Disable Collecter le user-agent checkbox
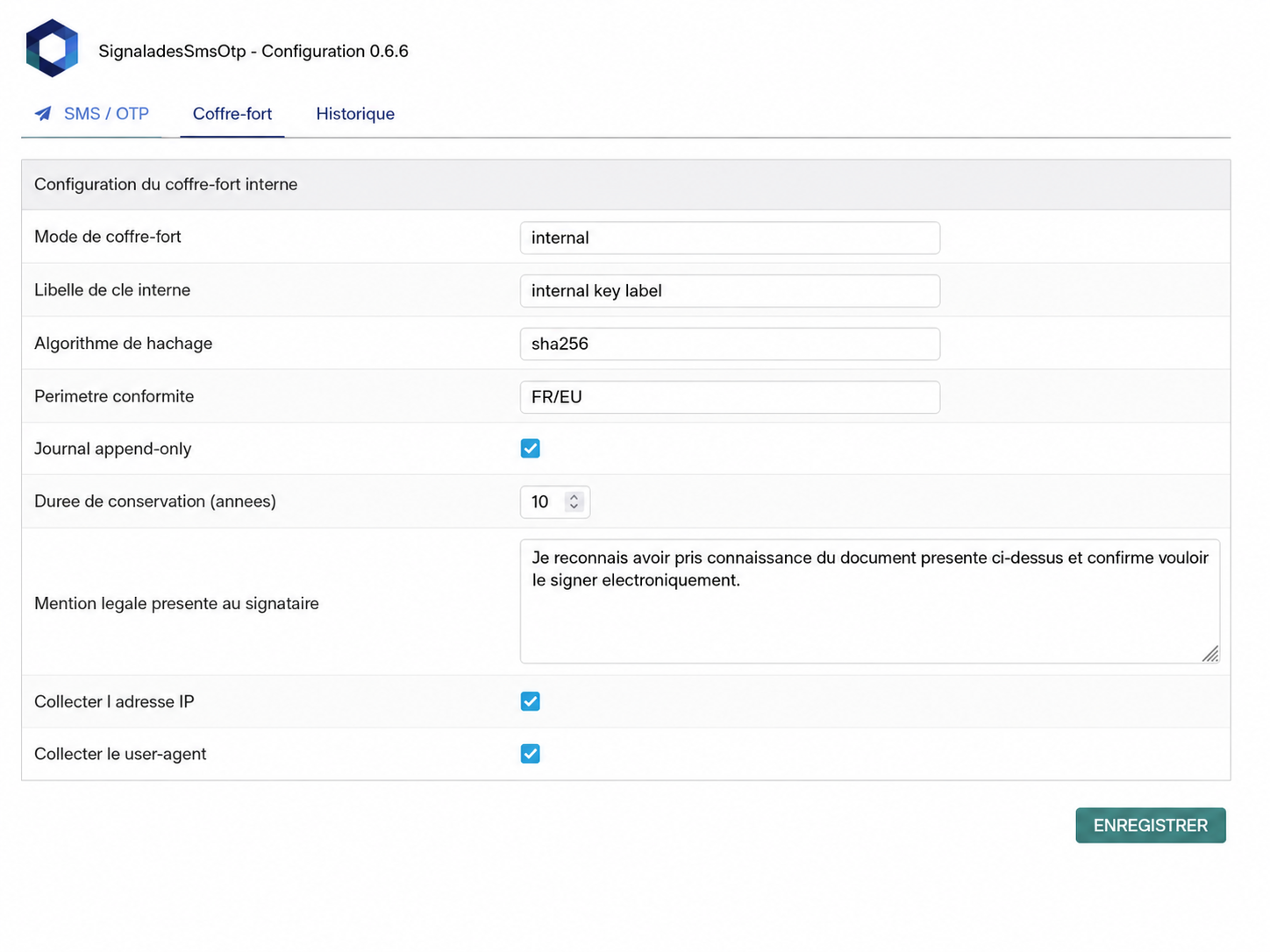This screenshot has width=1270, height=952. [530, 754]
